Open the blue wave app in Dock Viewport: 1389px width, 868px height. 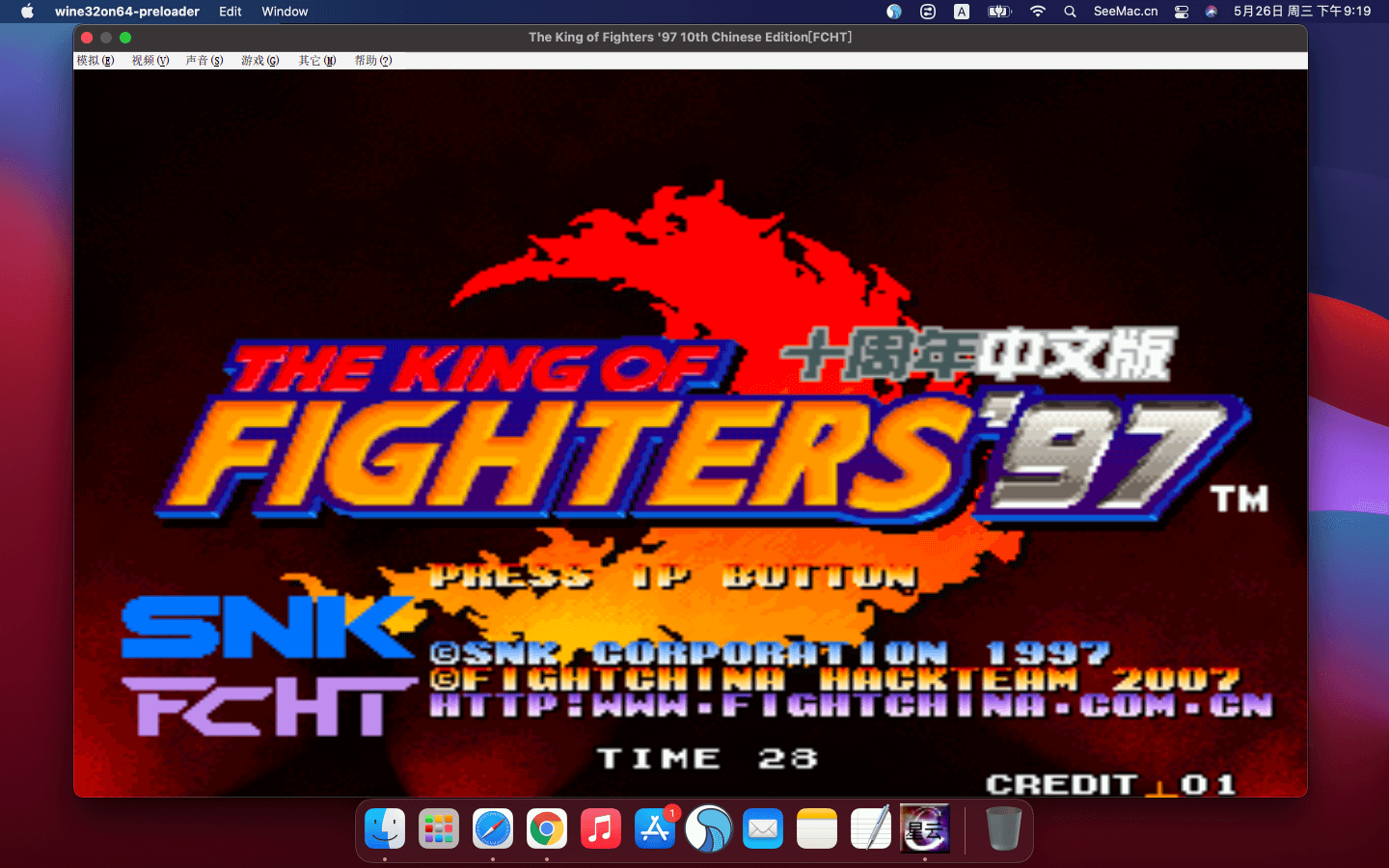(709, 828)
